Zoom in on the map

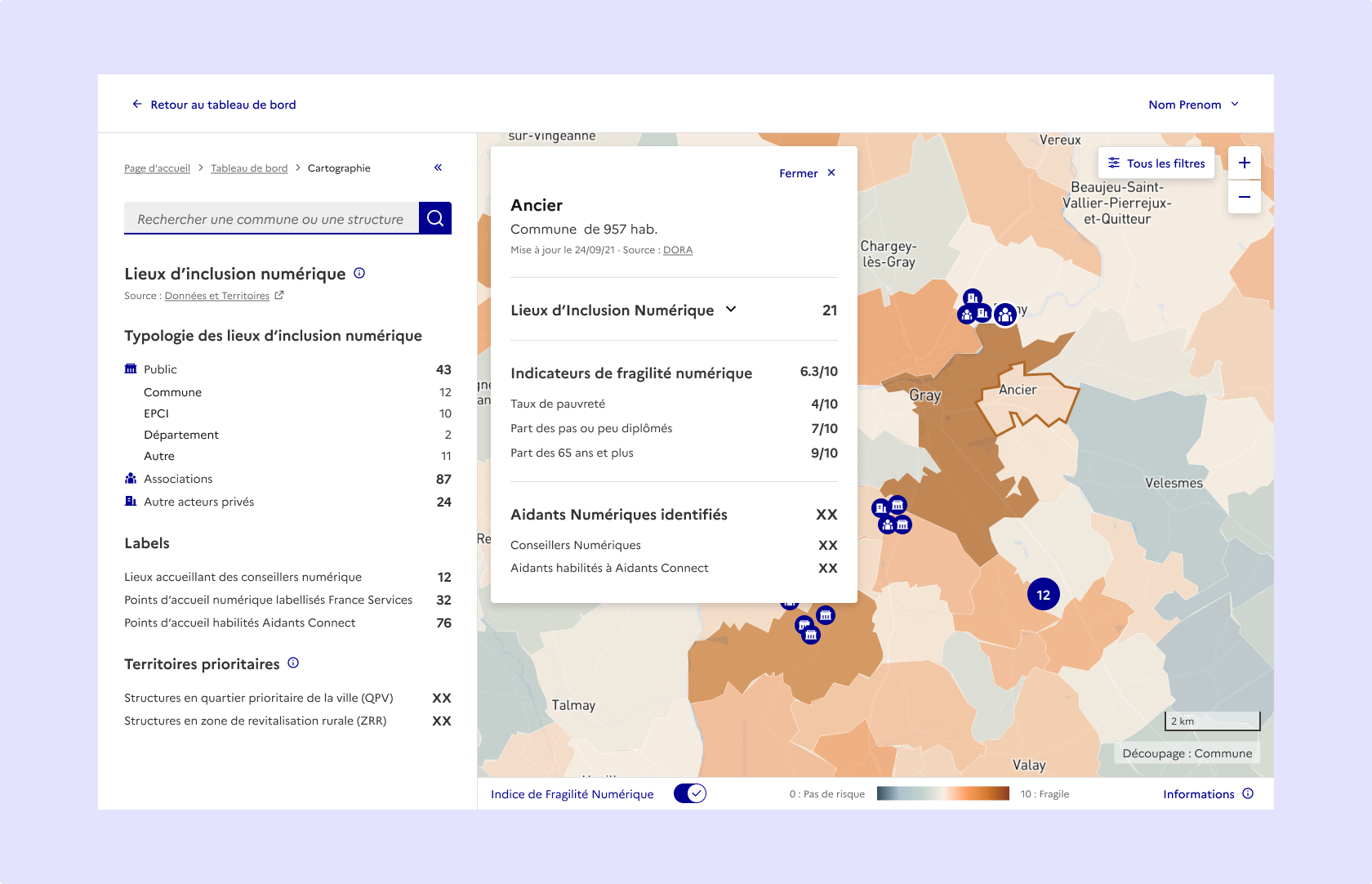pos(1244,163)
